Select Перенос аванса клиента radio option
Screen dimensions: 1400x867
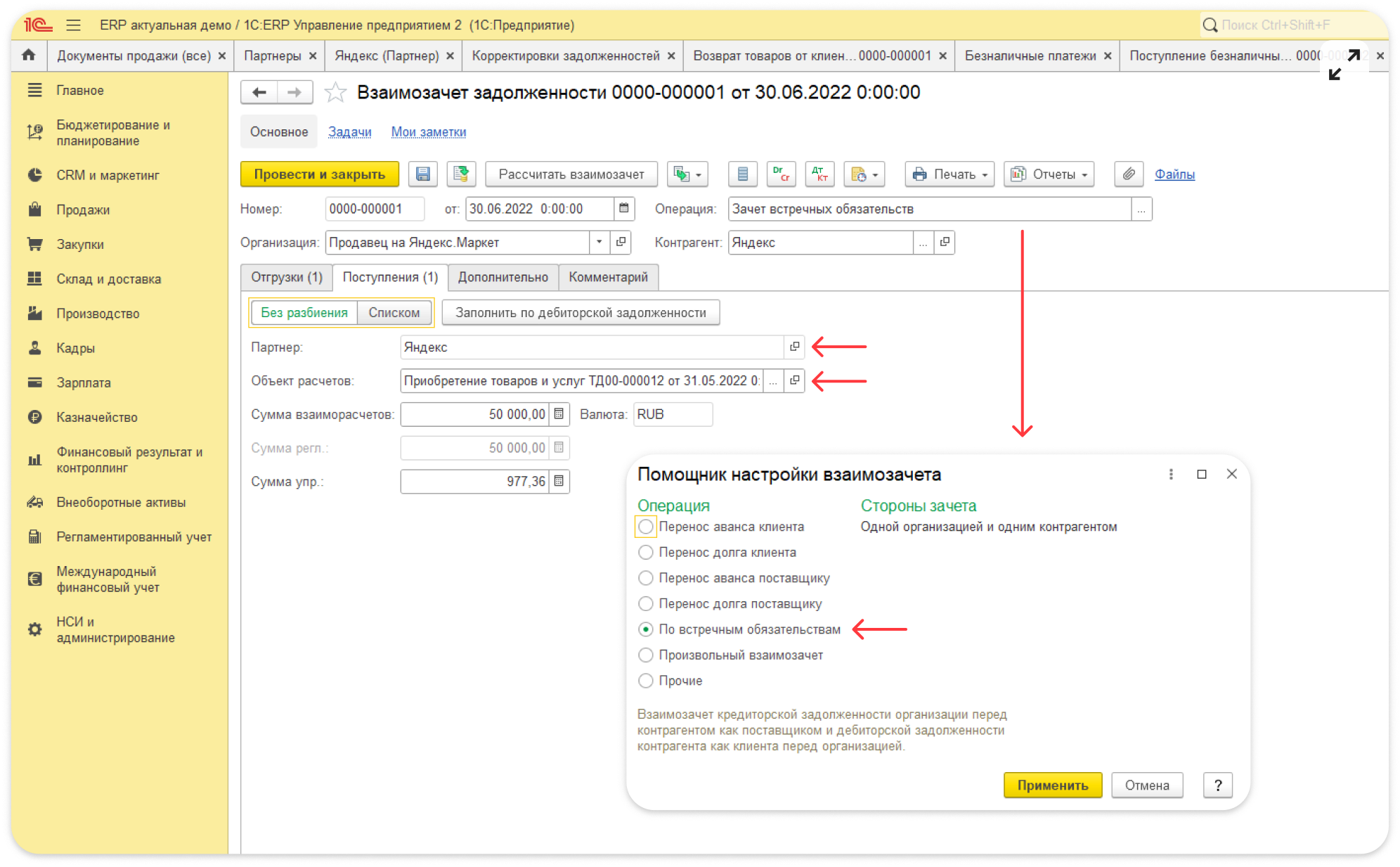tap(645, 527)
